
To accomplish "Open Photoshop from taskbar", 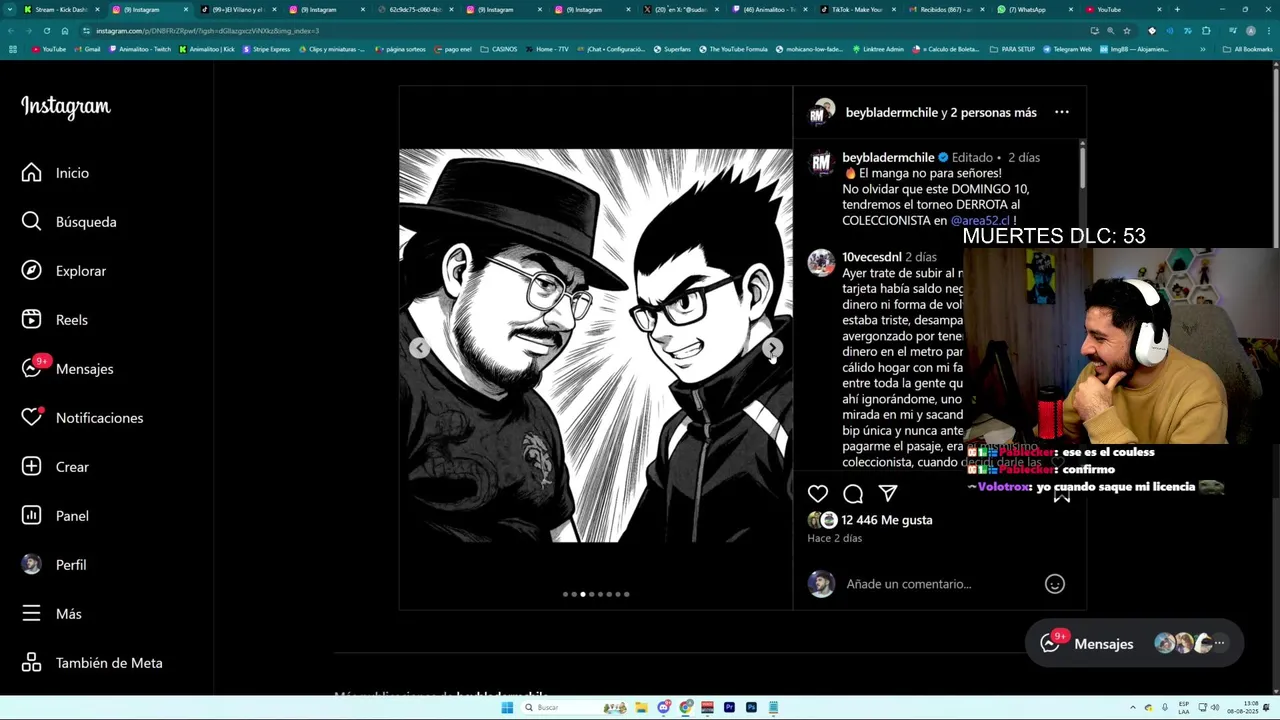I will pos(751,707).
